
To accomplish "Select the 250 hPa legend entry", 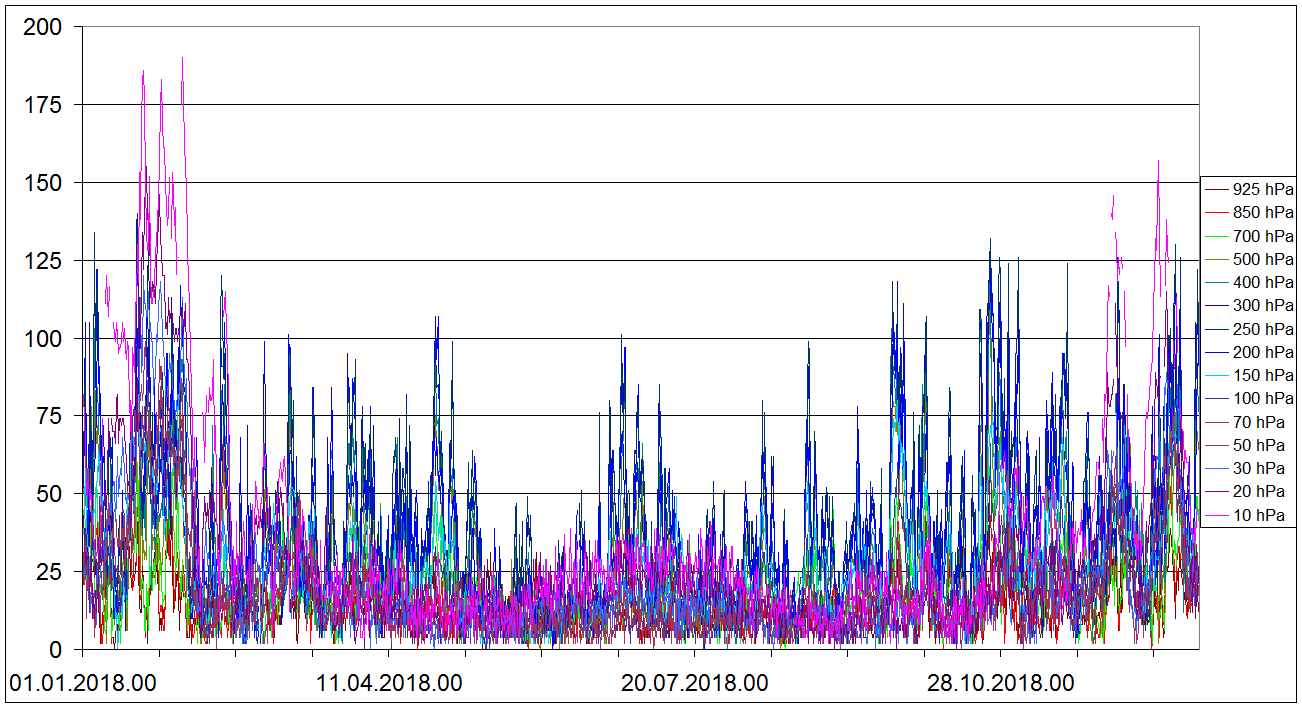I will [1263, 329].
